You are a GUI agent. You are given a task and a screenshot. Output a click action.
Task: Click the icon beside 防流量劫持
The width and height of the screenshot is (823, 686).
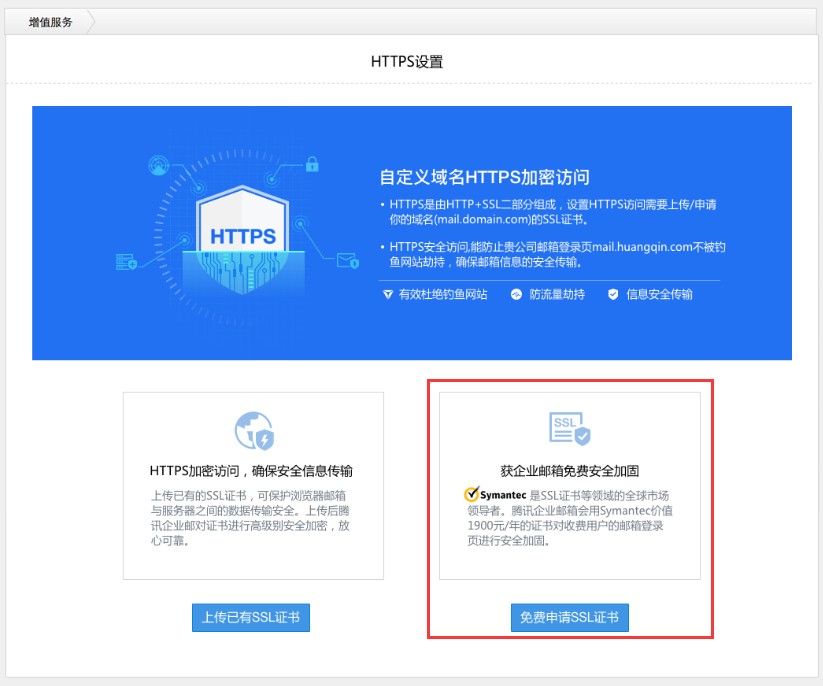[x=517, y=295]
